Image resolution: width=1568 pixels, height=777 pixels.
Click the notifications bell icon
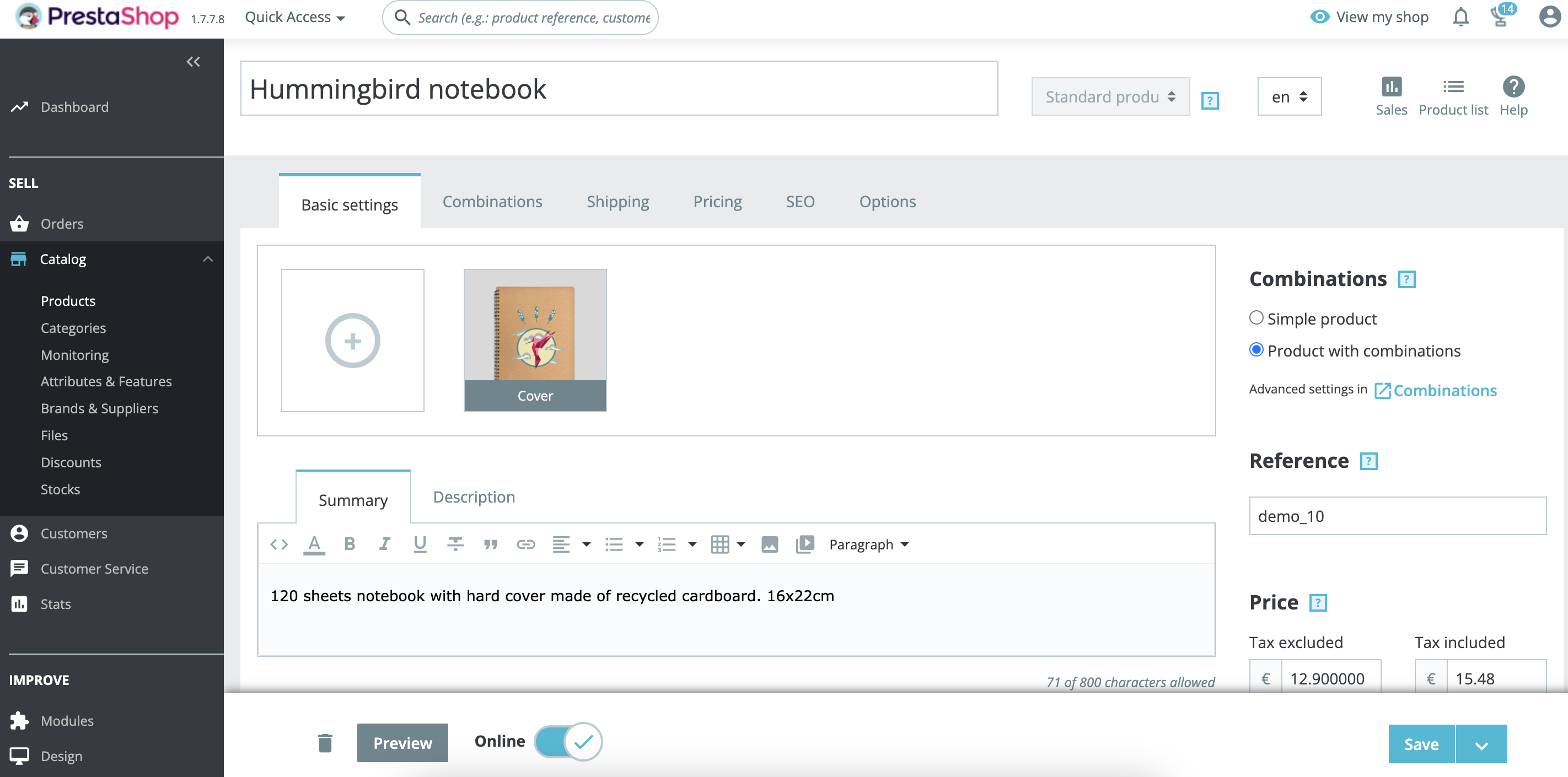[1460, 17]
